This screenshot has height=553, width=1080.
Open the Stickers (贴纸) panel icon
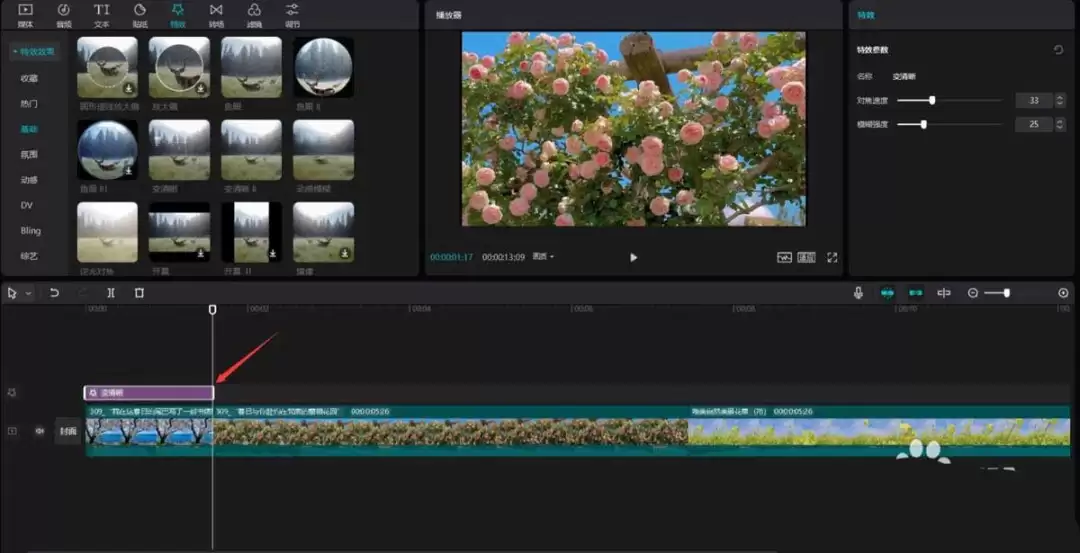click(139, 13)
